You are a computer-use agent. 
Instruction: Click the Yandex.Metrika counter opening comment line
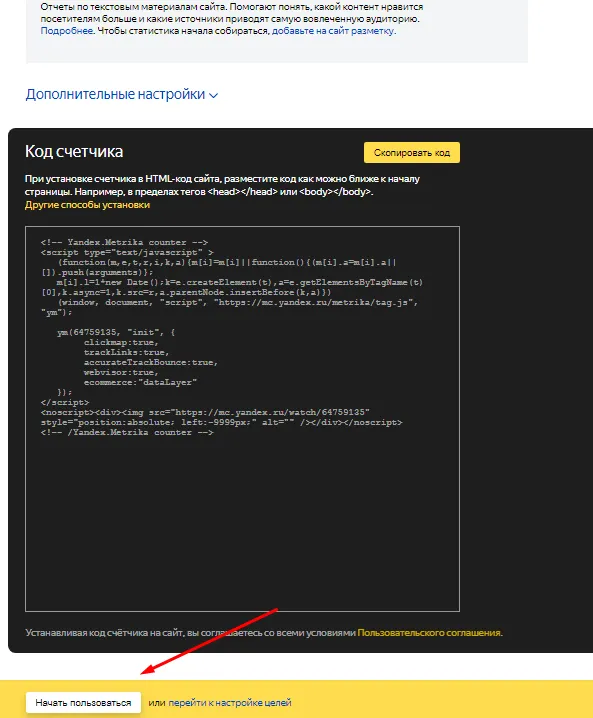[x=124, y=242]
